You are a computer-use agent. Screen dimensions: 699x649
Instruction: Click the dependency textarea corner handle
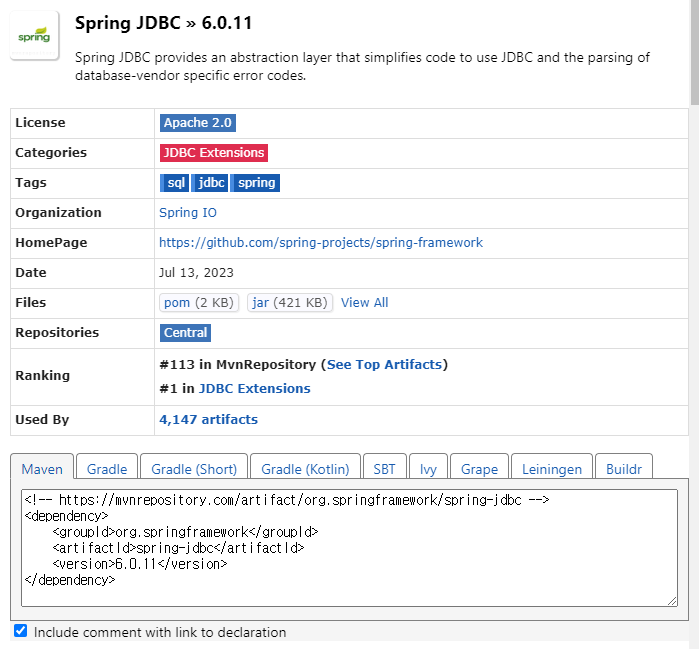(x=672, y=601)
